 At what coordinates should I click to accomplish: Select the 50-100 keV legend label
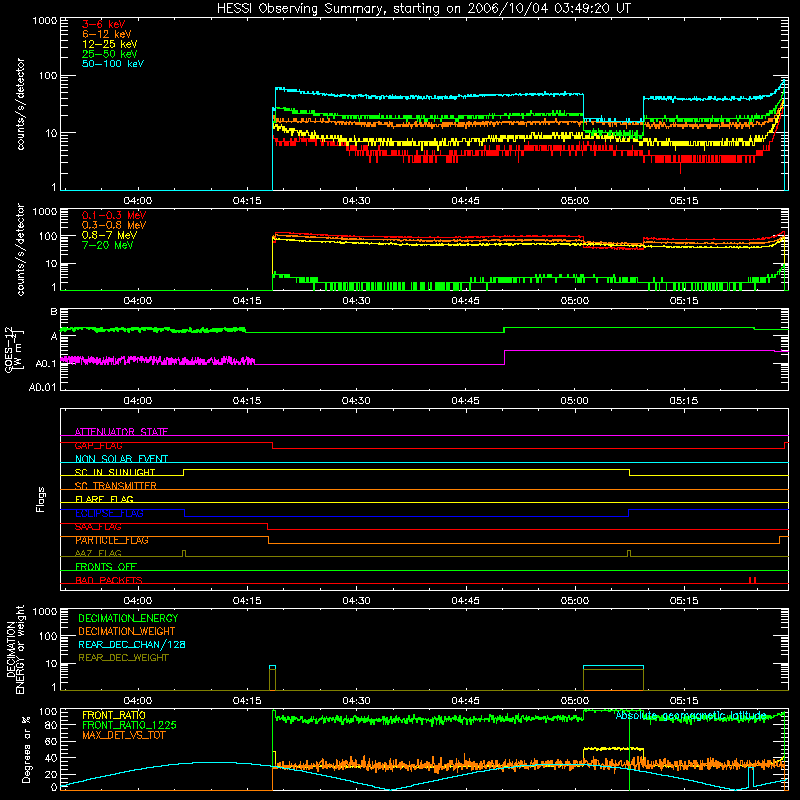(x=113, y=63)
